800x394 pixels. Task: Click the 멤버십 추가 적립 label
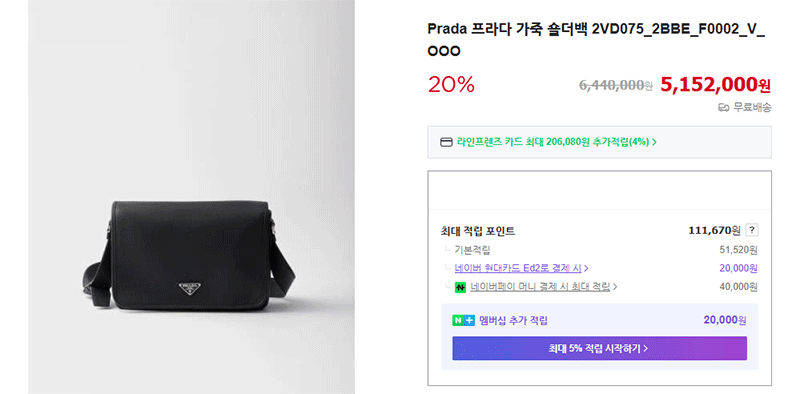[513, 321]
